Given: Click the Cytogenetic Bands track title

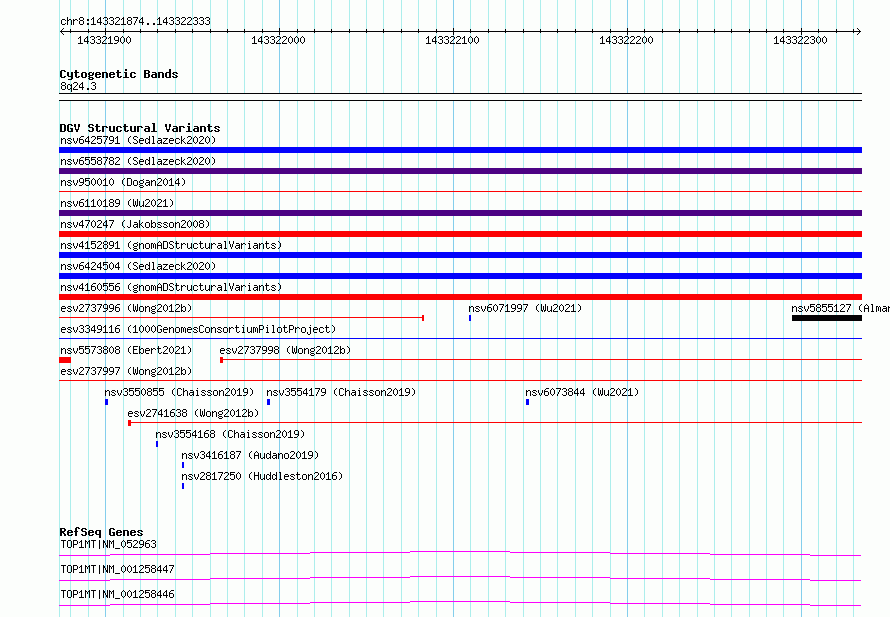Looking at the screenshot, I should (119, 74).
